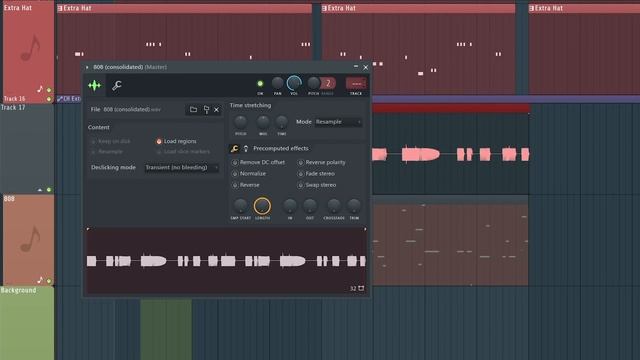Mute the Extra Hat track green dot
The image size is (640, 360).
[49, 89]
